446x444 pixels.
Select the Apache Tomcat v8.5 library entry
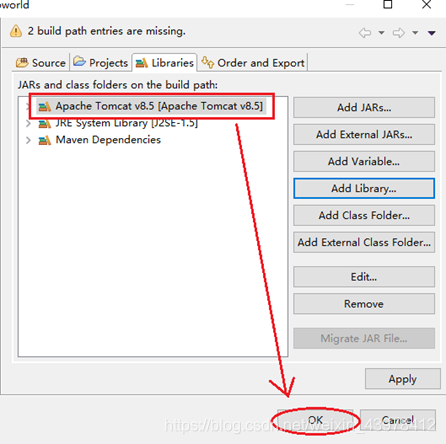point(151,107)
